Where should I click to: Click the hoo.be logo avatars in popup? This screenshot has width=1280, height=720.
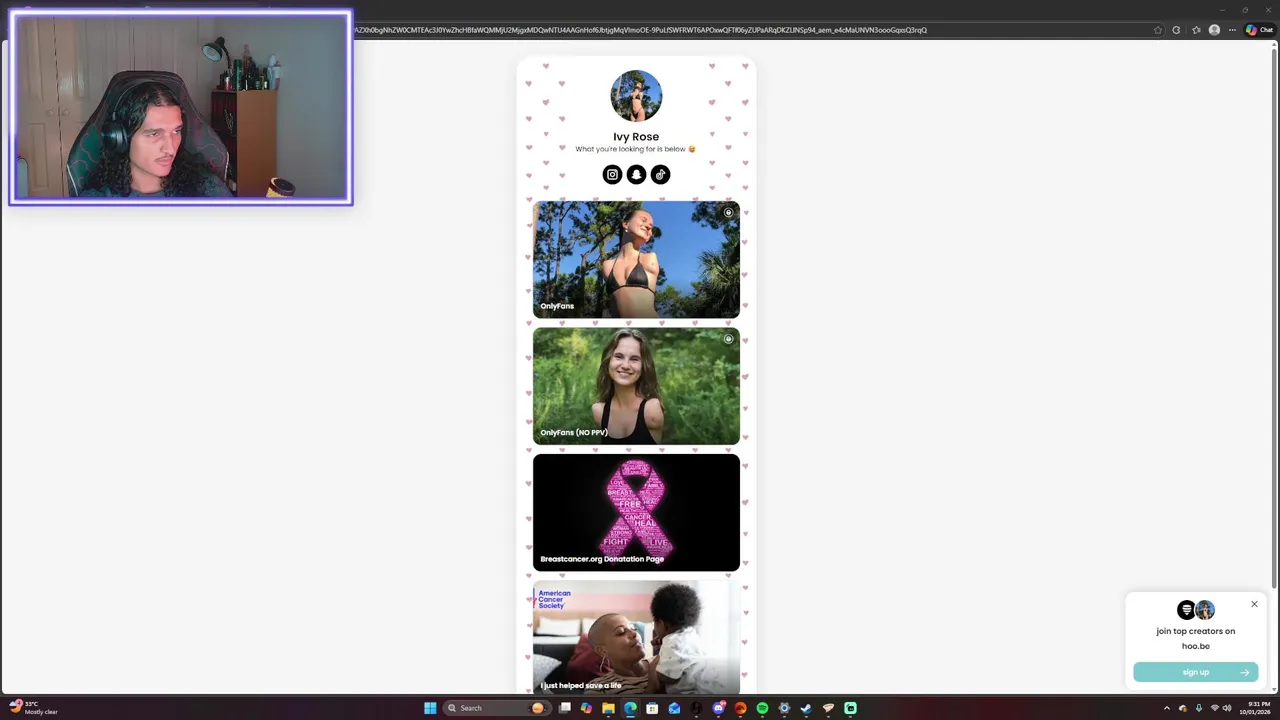1196,610
